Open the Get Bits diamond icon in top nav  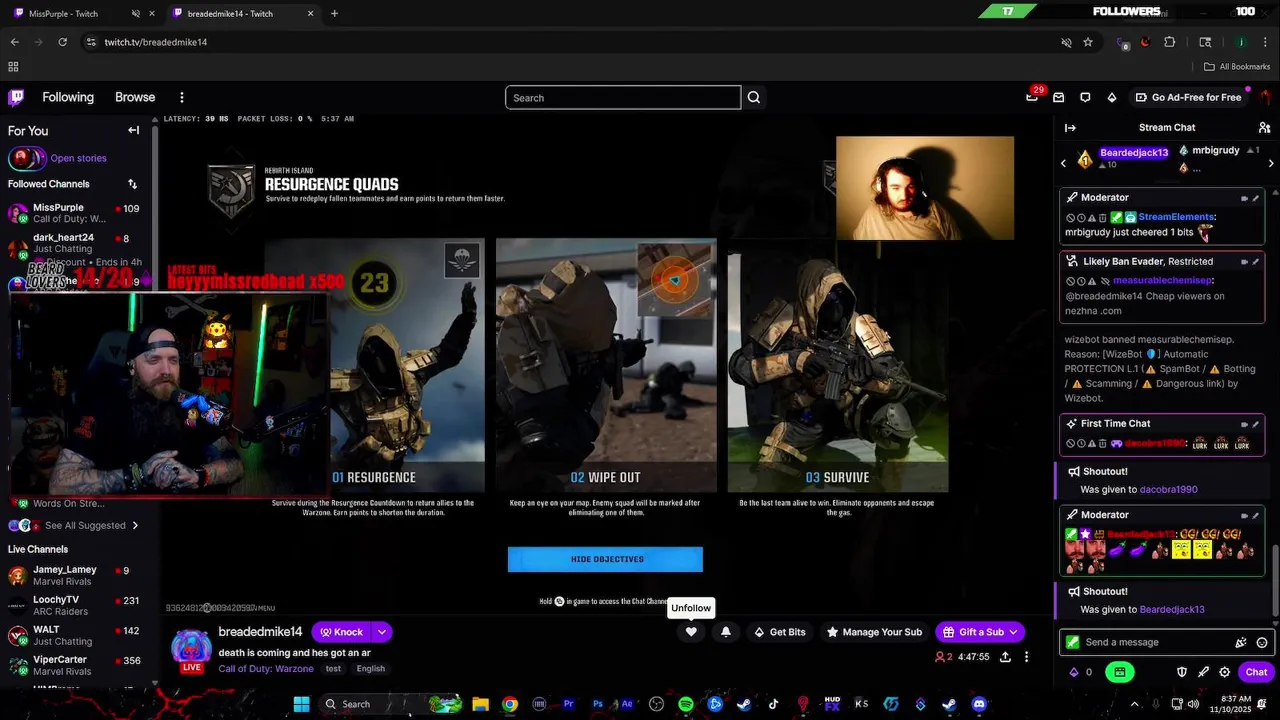1111,97
